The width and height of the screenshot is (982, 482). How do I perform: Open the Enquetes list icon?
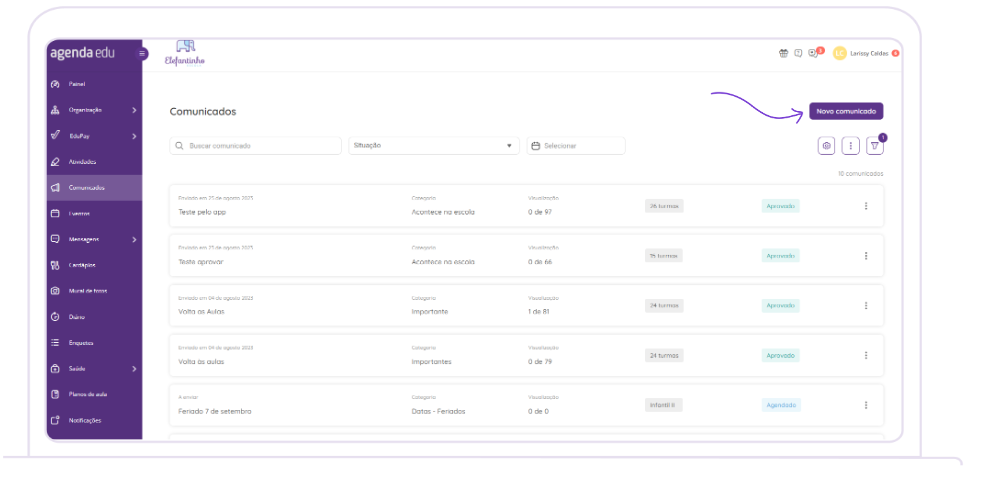click(x=55, y=343)
